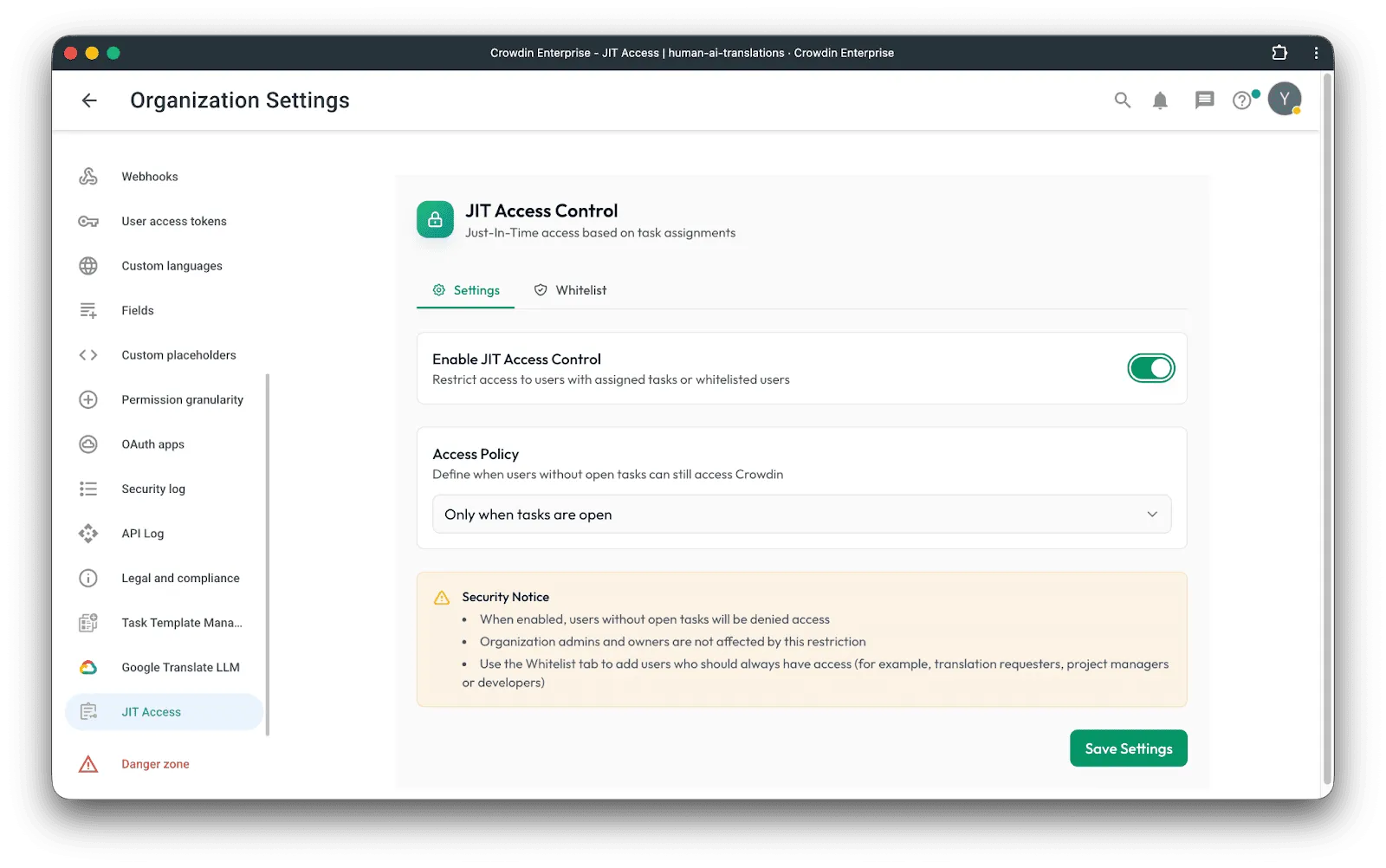Select the Settings tab
The image size is (1386, 868).
click(x=466, y=290)
